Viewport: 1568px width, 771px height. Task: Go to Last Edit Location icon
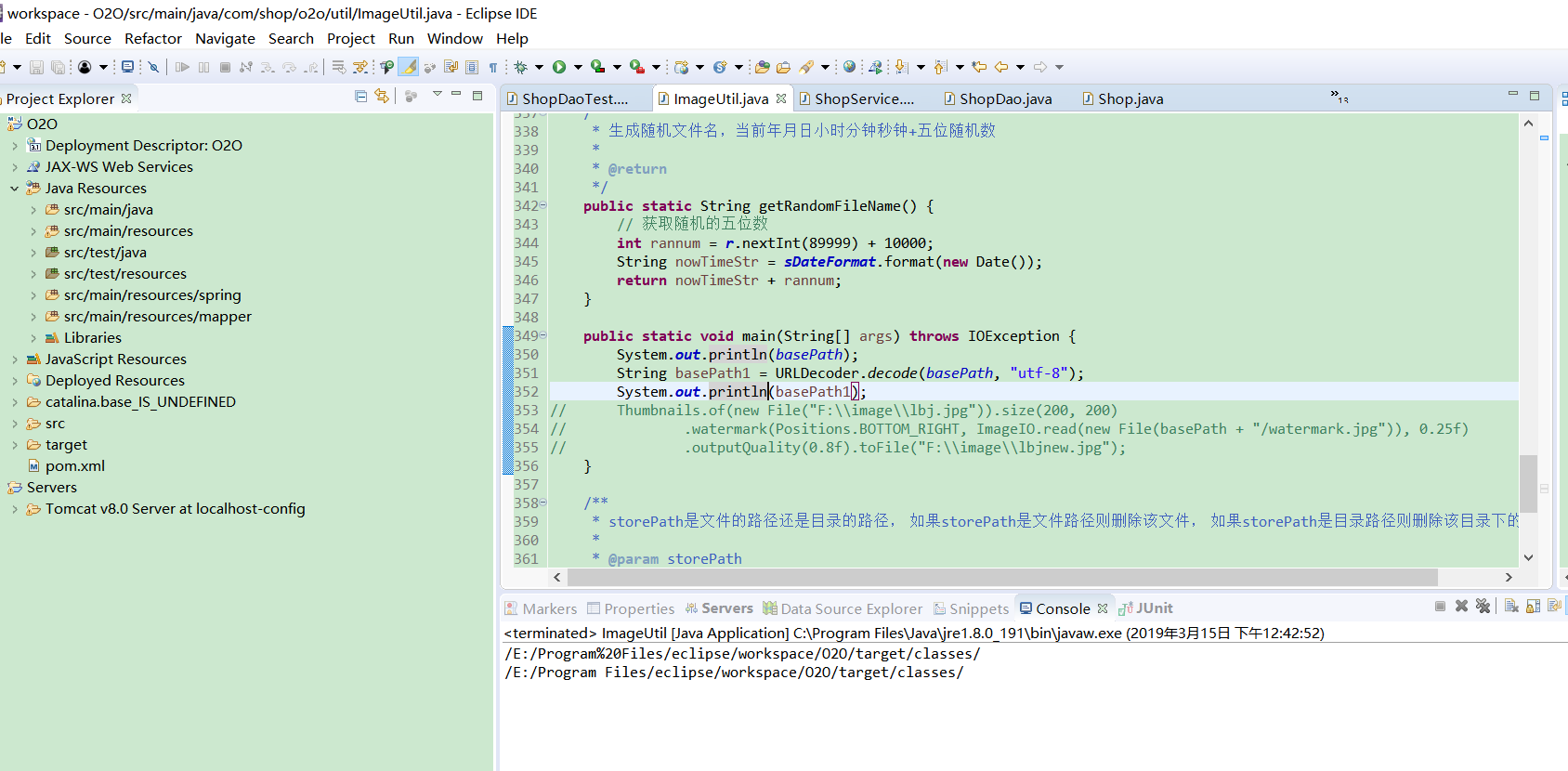coord(978,67)
